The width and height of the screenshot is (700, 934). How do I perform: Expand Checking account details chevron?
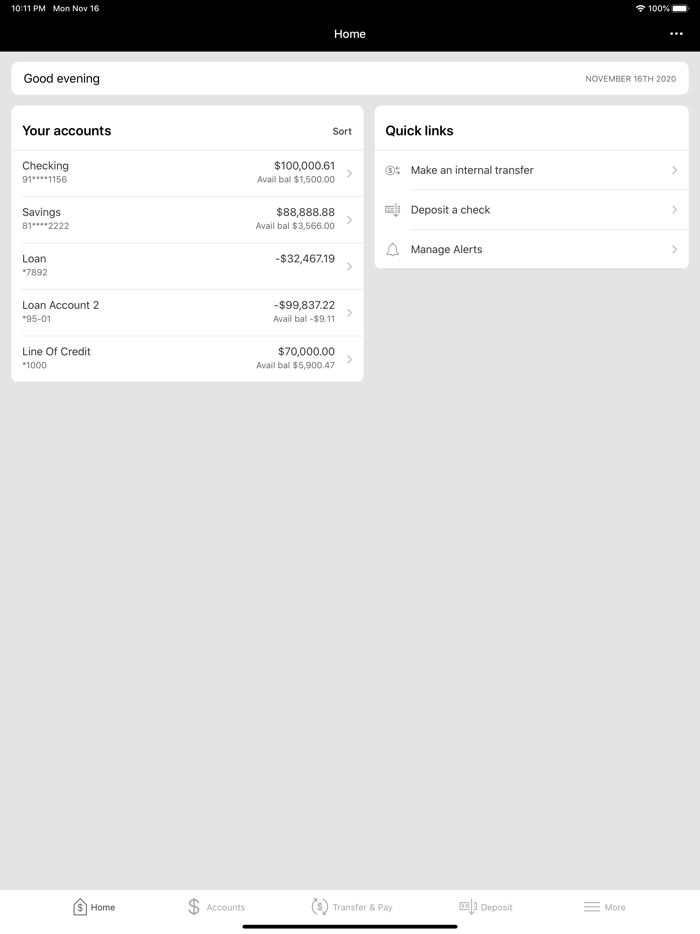349,173
